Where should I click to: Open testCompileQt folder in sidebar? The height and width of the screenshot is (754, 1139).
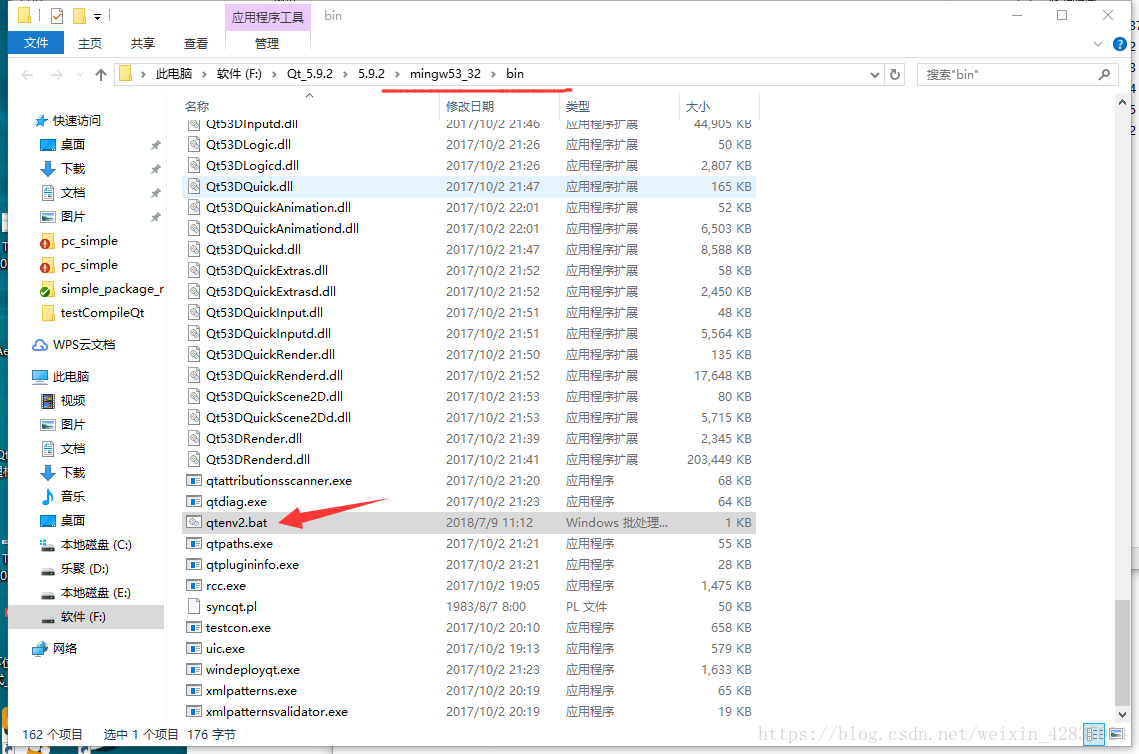pos(102,313)
